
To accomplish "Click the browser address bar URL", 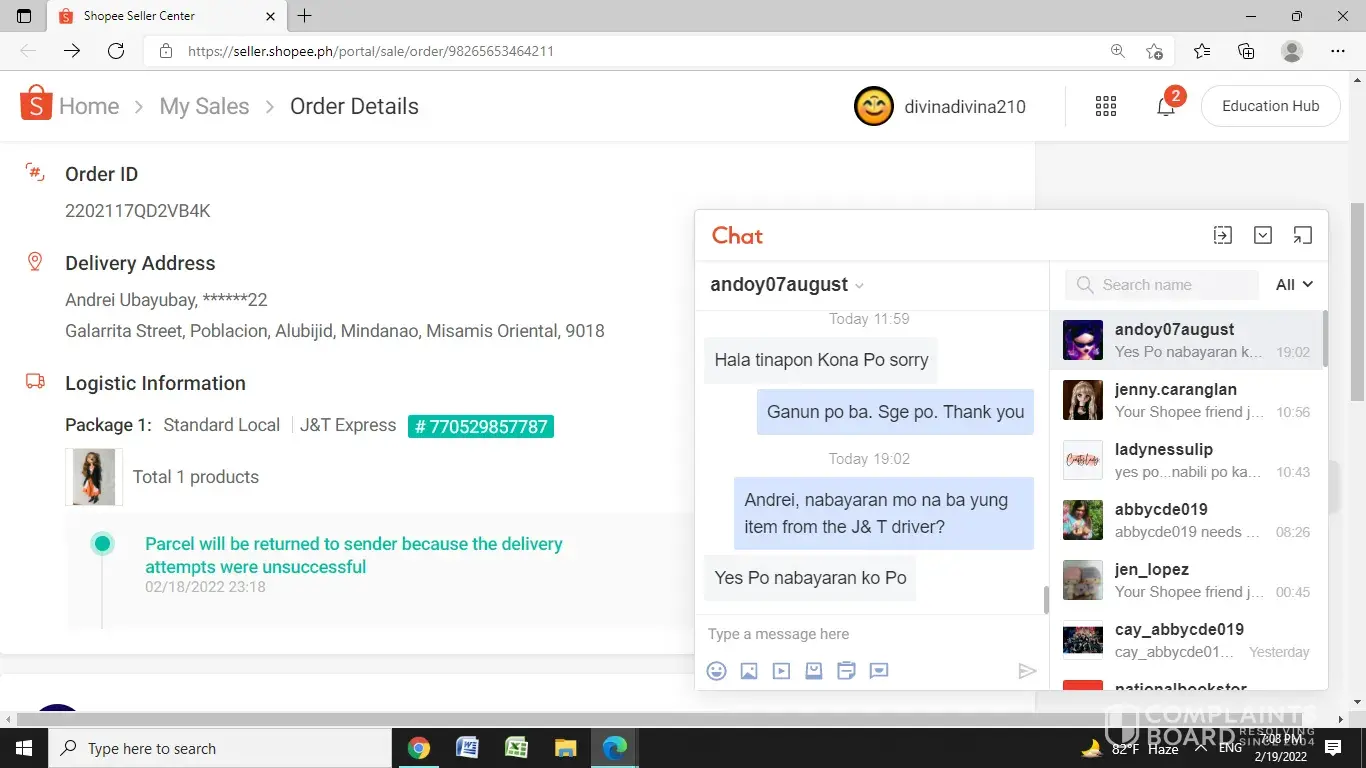I will click(x=370, y=51).
